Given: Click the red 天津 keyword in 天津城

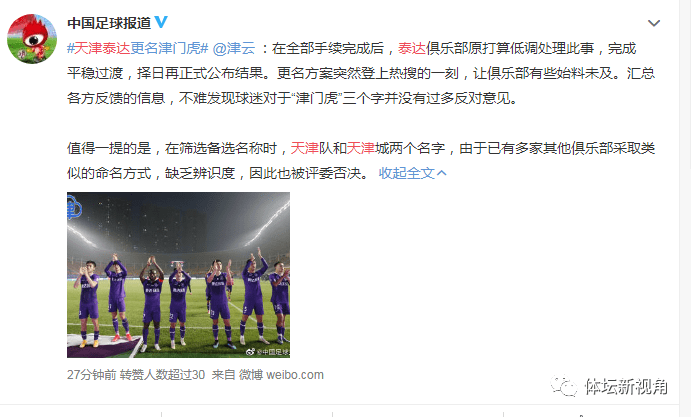Looking at the screenshot, I should coord(361,148).
